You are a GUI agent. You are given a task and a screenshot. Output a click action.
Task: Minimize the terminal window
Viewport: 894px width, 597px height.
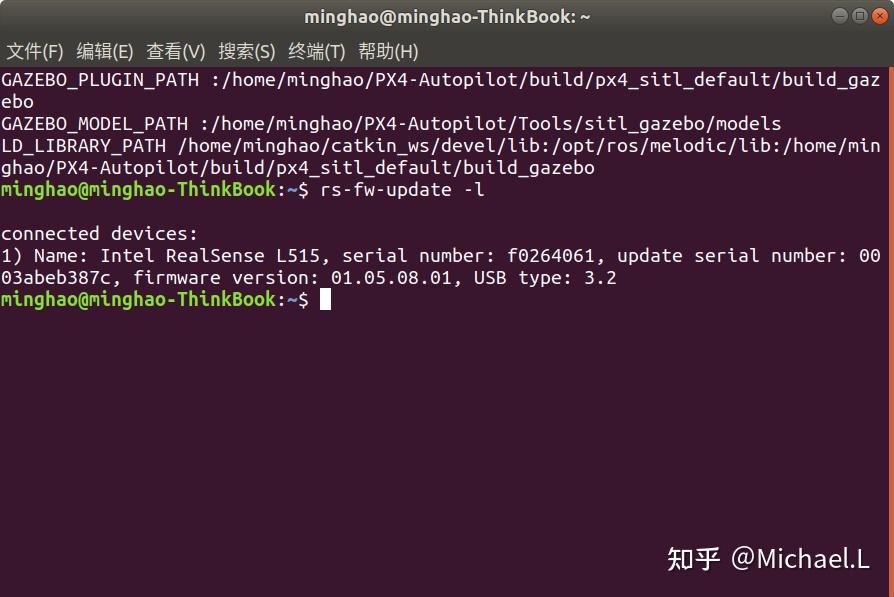[x=838, y=17]
